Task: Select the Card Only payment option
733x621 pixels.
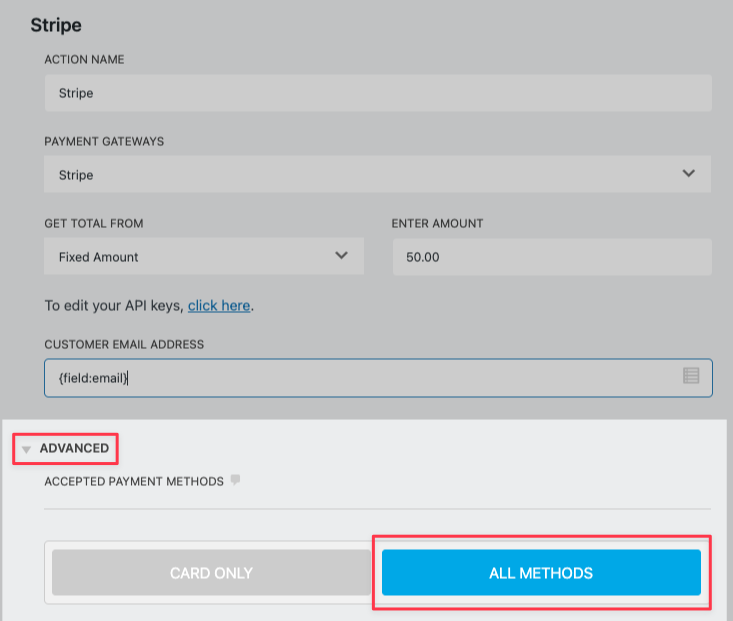Action: tap(211, 573)
